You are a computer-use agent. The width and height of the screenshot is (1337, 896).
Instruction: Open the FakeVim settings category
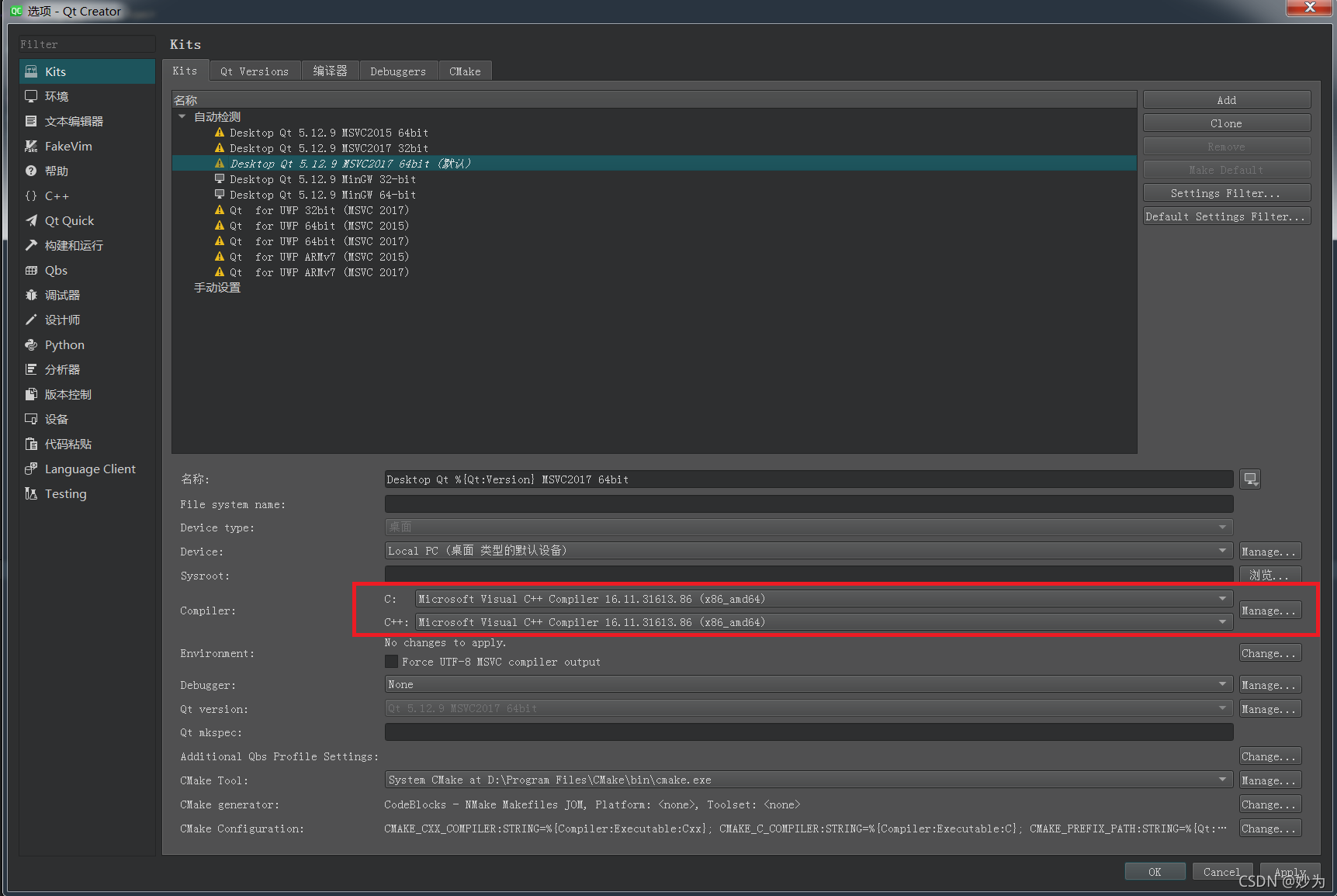point(87,146)
